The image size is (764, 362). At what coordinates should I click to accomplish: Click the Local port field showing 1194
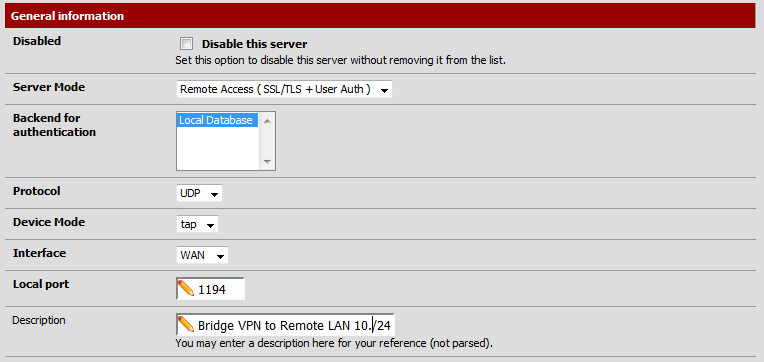tap(210, 289)
